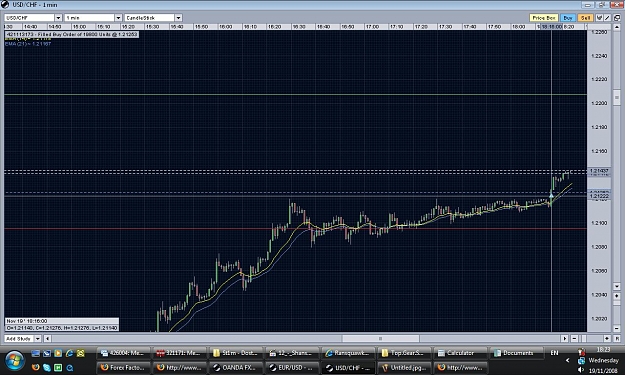Switch to 12_-_Shans... taskbar window
The image size is (625, 375).
click(292, 353)
